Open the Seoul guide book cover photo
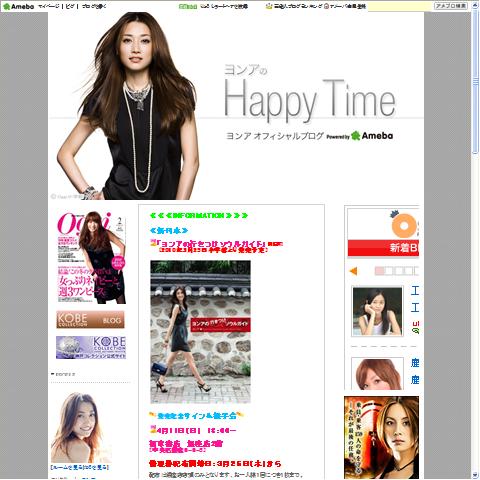Screen dimensions: 480x480 tap(200, 332)
